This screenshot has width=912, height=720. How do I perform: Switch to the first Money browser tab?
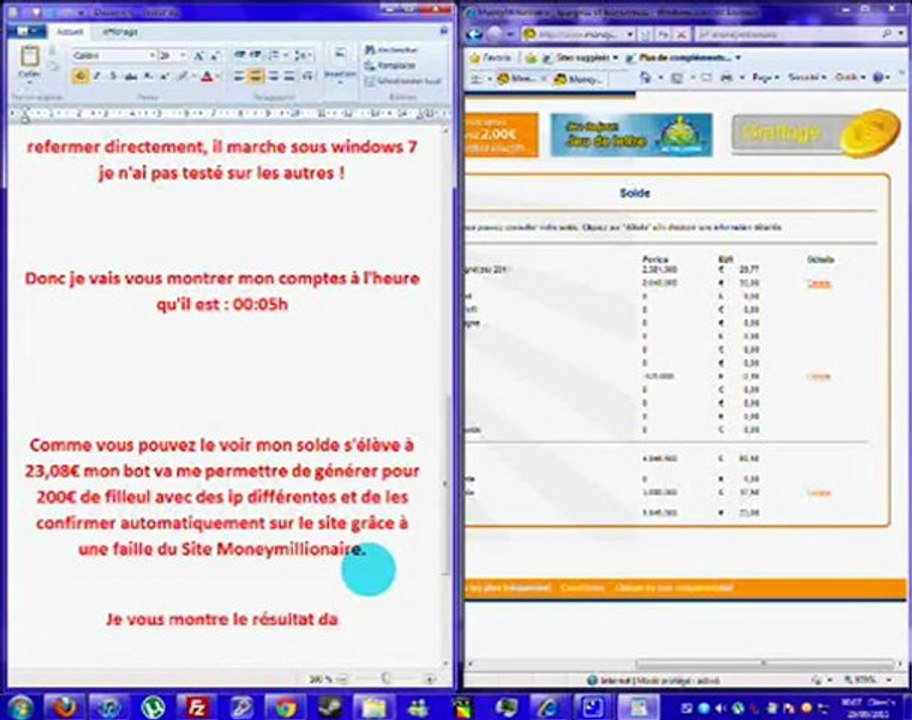click(521, 79)
